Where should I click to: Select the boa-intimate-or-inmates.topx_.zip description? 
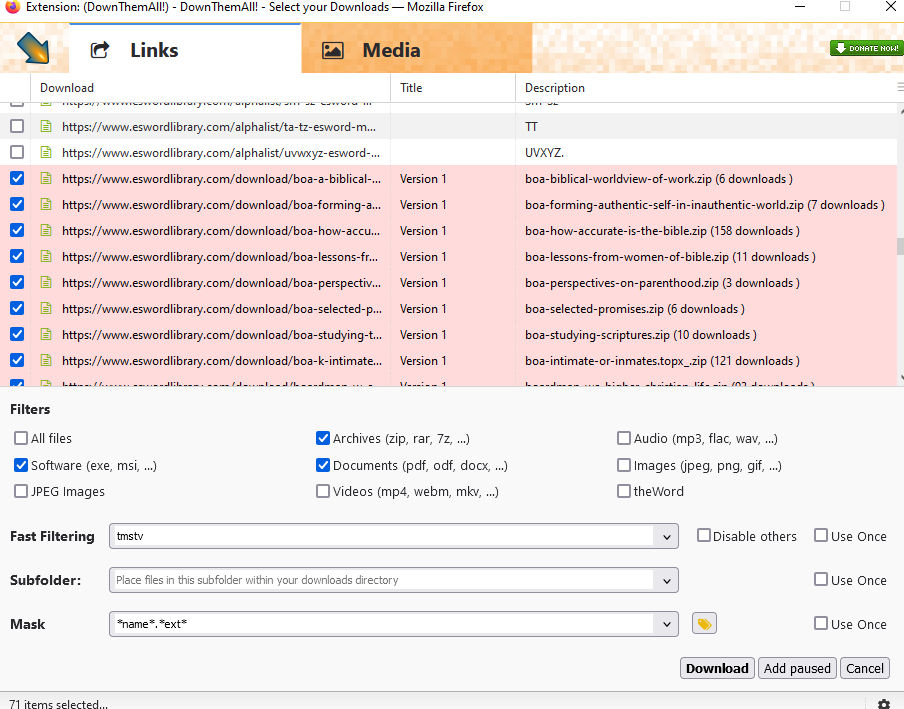point(662,361)
